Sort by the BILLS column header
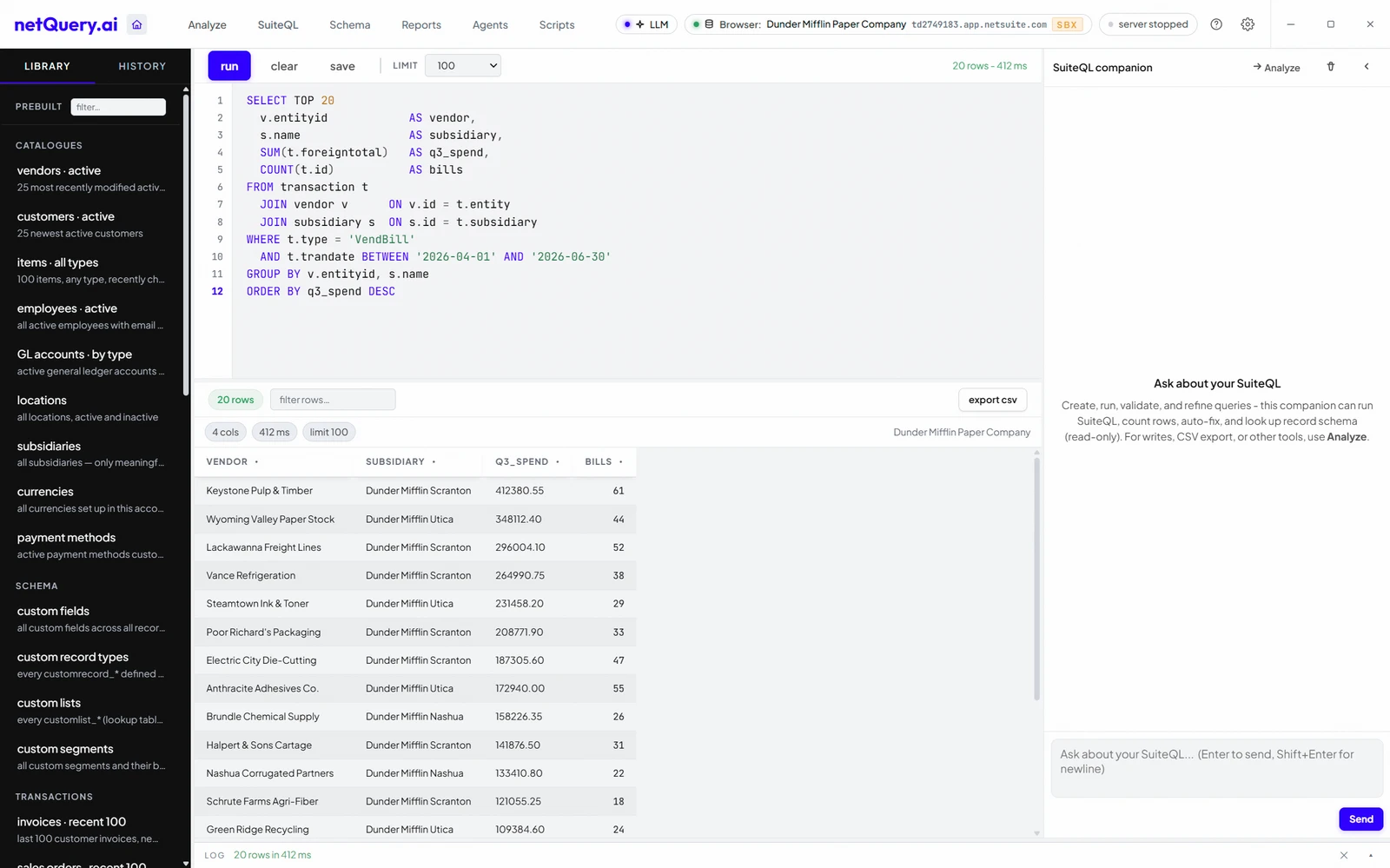 click(604, 461)
